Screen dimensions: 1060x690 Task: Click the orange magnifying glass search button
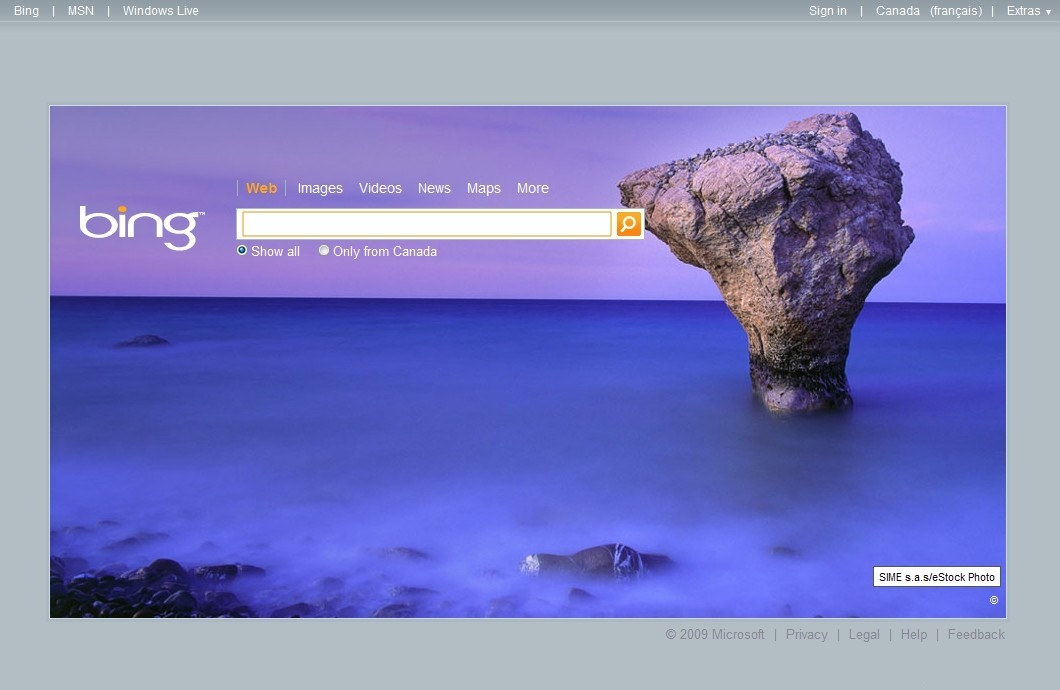point(628,224)
